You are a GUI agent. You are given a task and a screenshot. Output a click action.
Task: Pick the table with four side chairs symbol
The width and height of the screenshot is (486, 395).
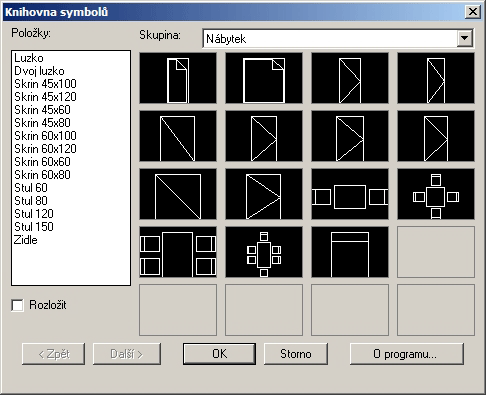[x=178, y=252]
